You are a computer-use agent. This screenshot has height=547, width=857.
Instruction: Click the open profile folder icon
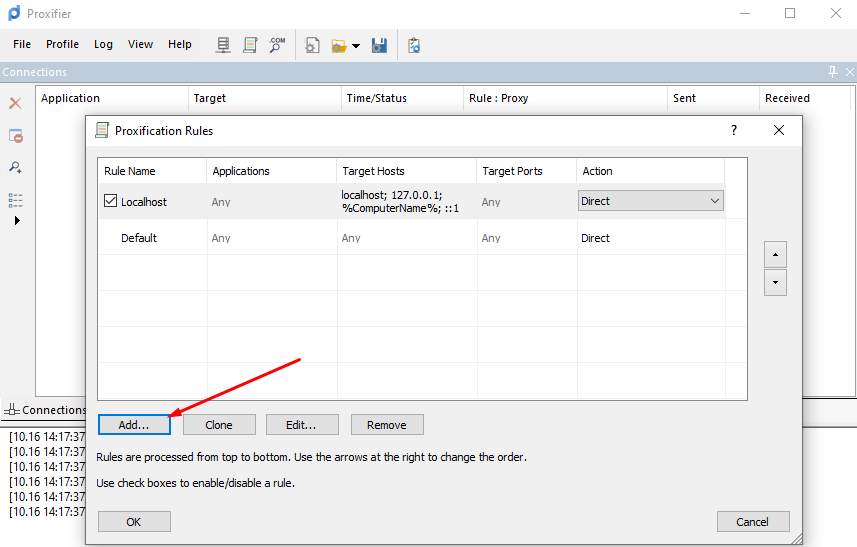click(339, 46)
